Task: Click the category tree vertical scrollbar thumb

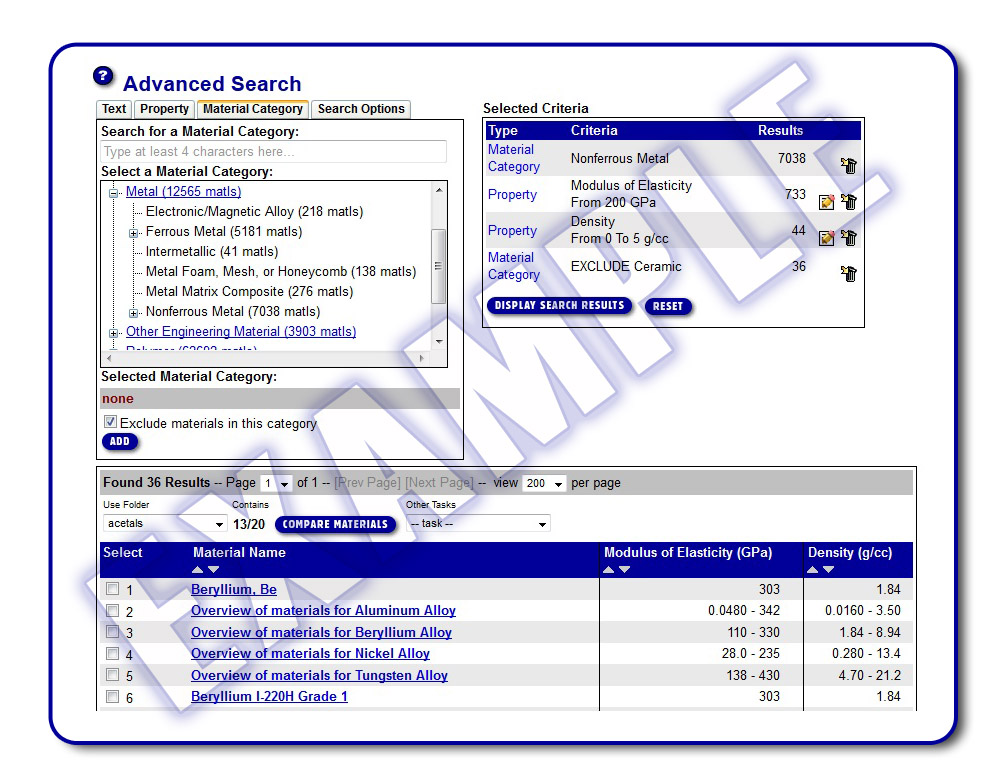Action: [438, 266]
